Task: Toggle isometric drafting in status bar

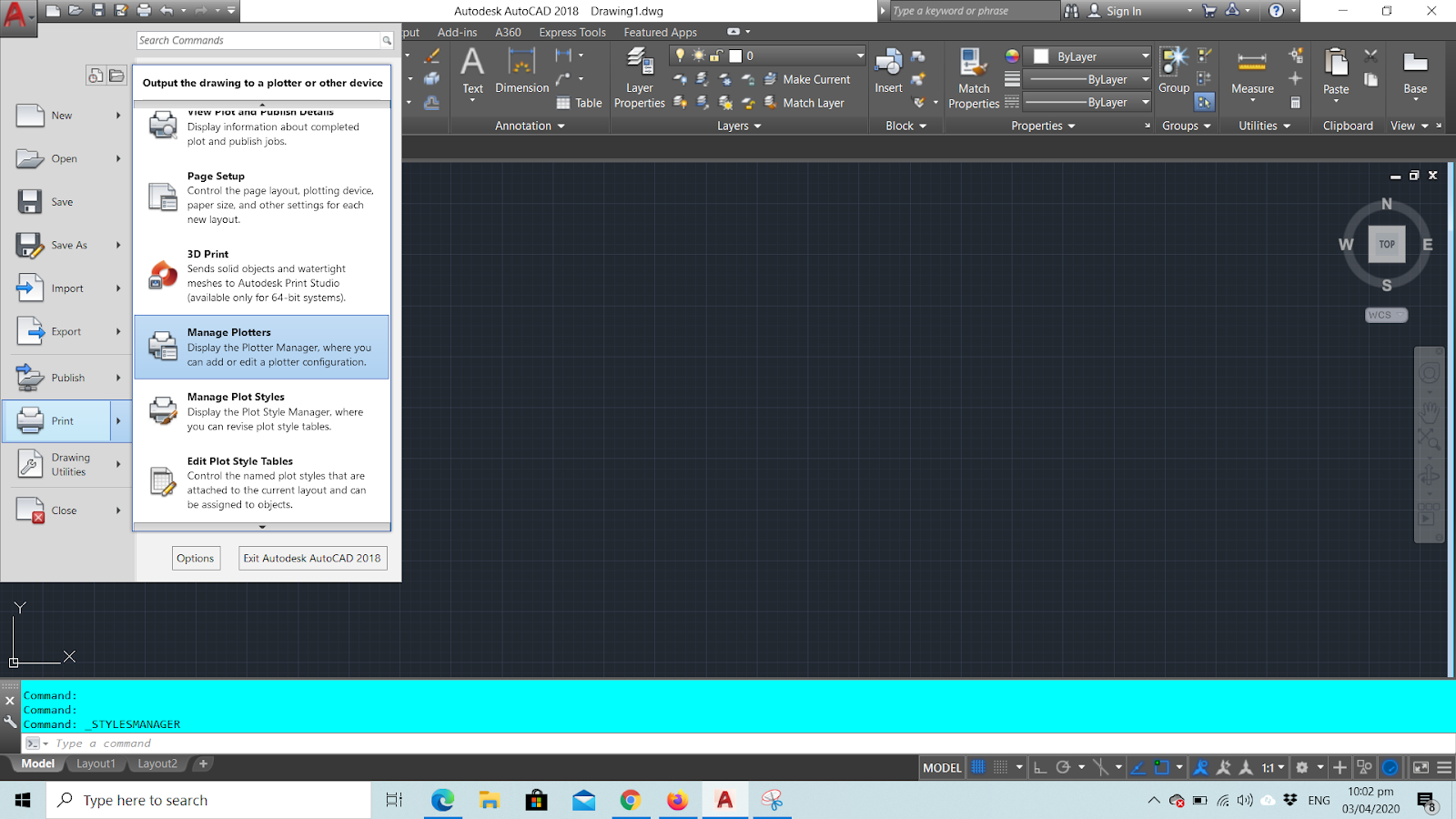Action: [x=1100, y=767]
